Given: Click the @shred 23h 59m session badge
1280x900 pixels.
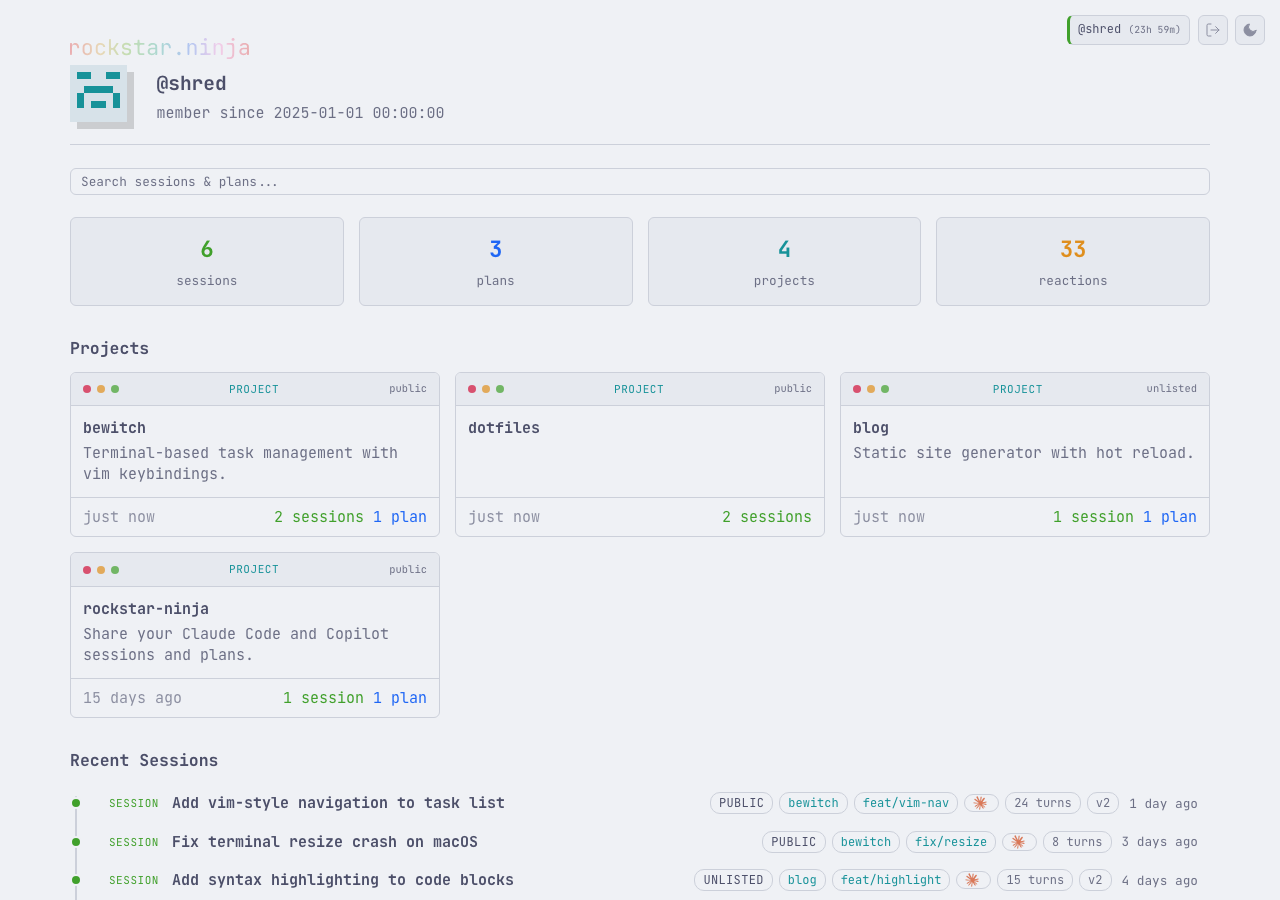Looking at the screenshot, I should 1128,29.
